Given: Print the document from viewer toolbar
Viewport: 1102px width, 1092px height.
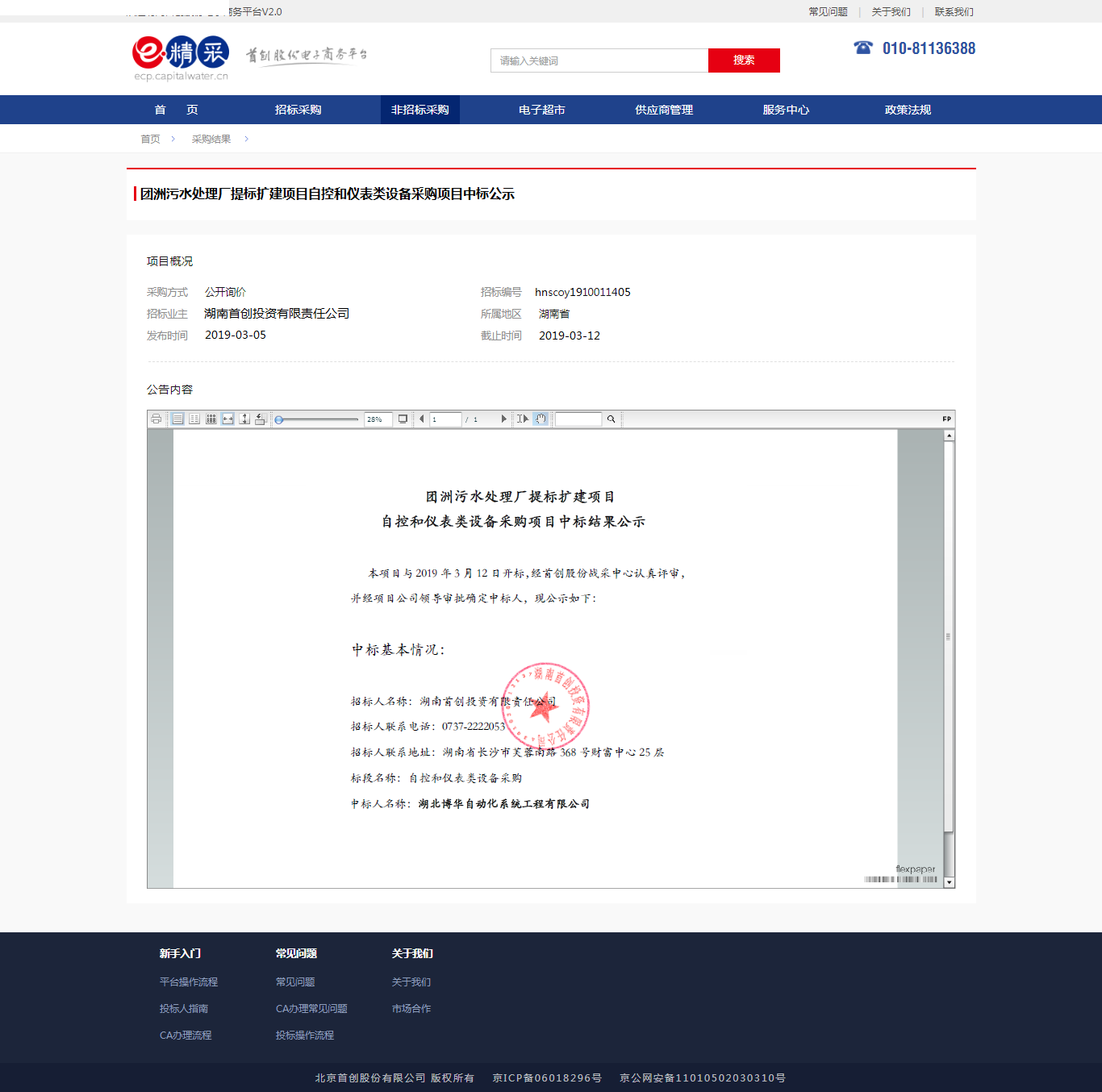Looking at the screenshot, I should 157,419.
